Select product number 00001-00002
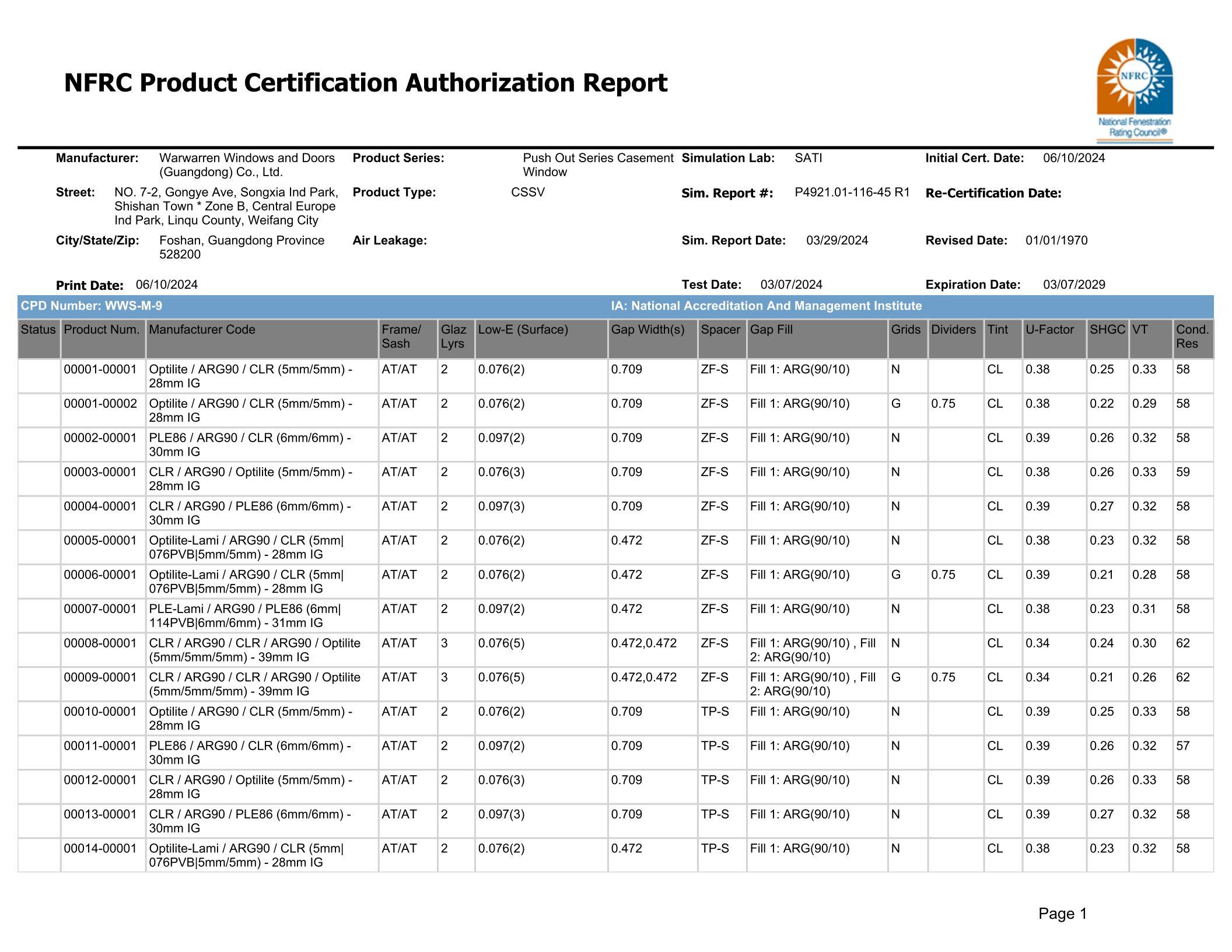 coord(100,404)
